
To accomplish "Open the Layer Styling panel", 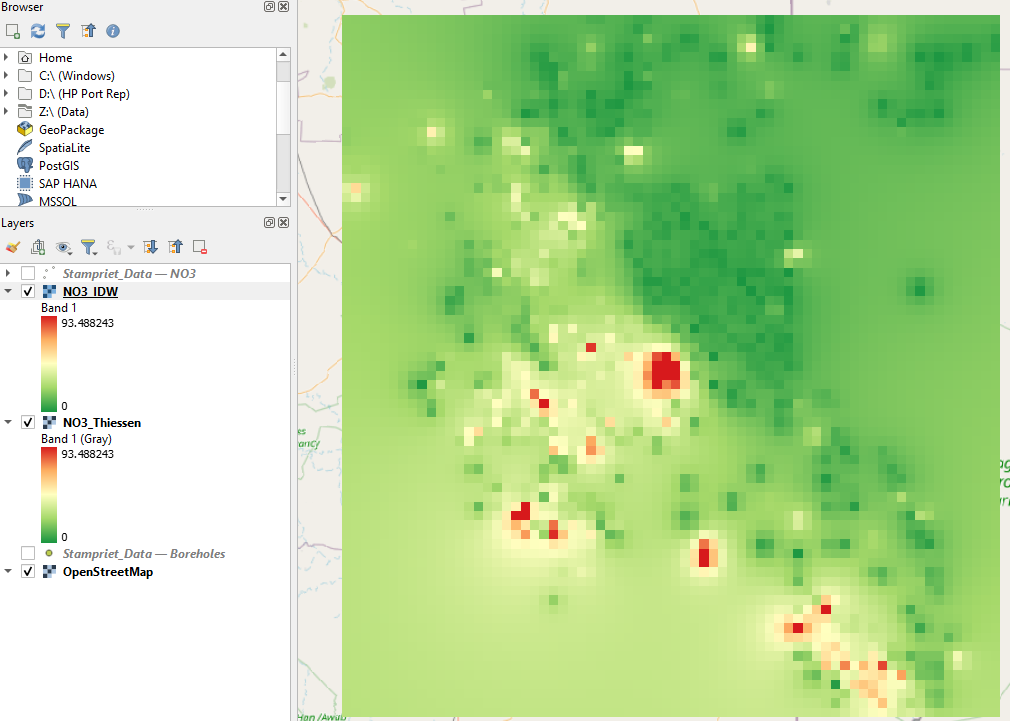I will (12, 246).
